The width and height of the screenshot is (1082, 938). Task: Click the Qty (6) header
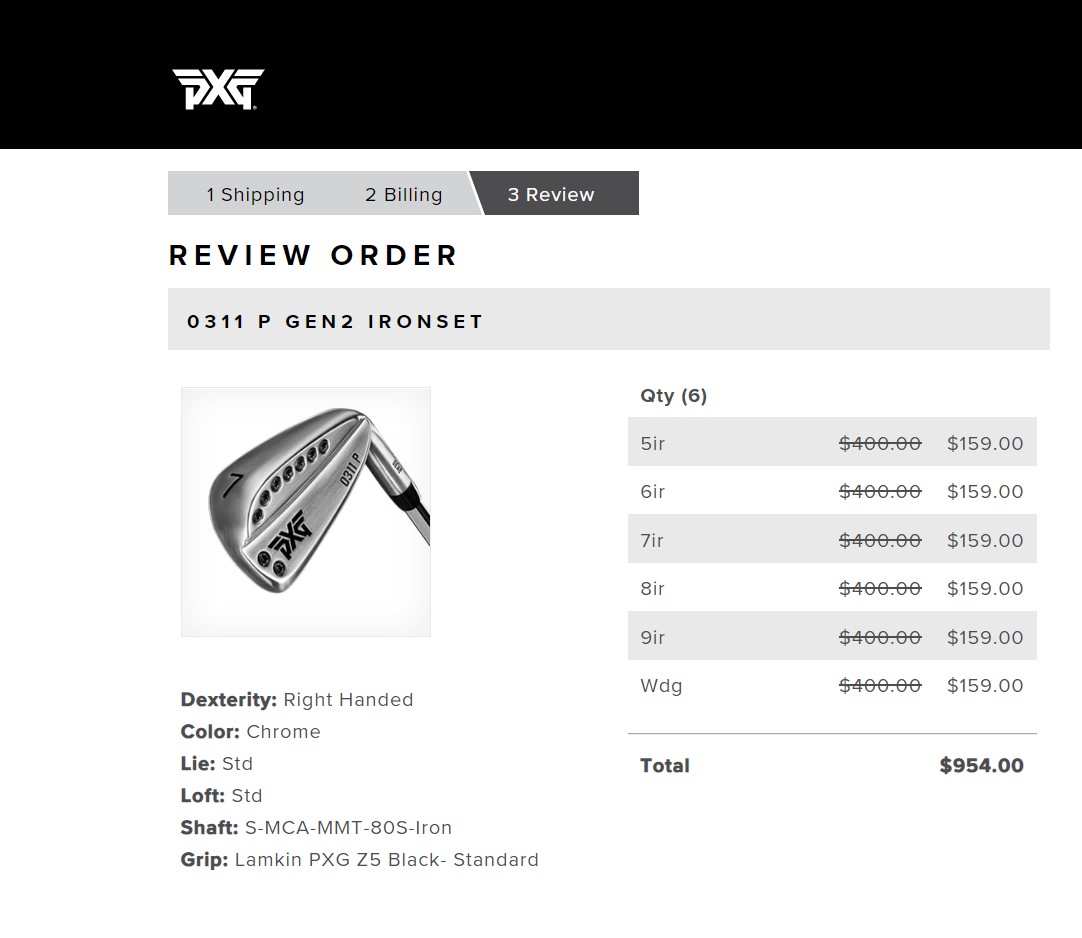[x=673, y=396]
